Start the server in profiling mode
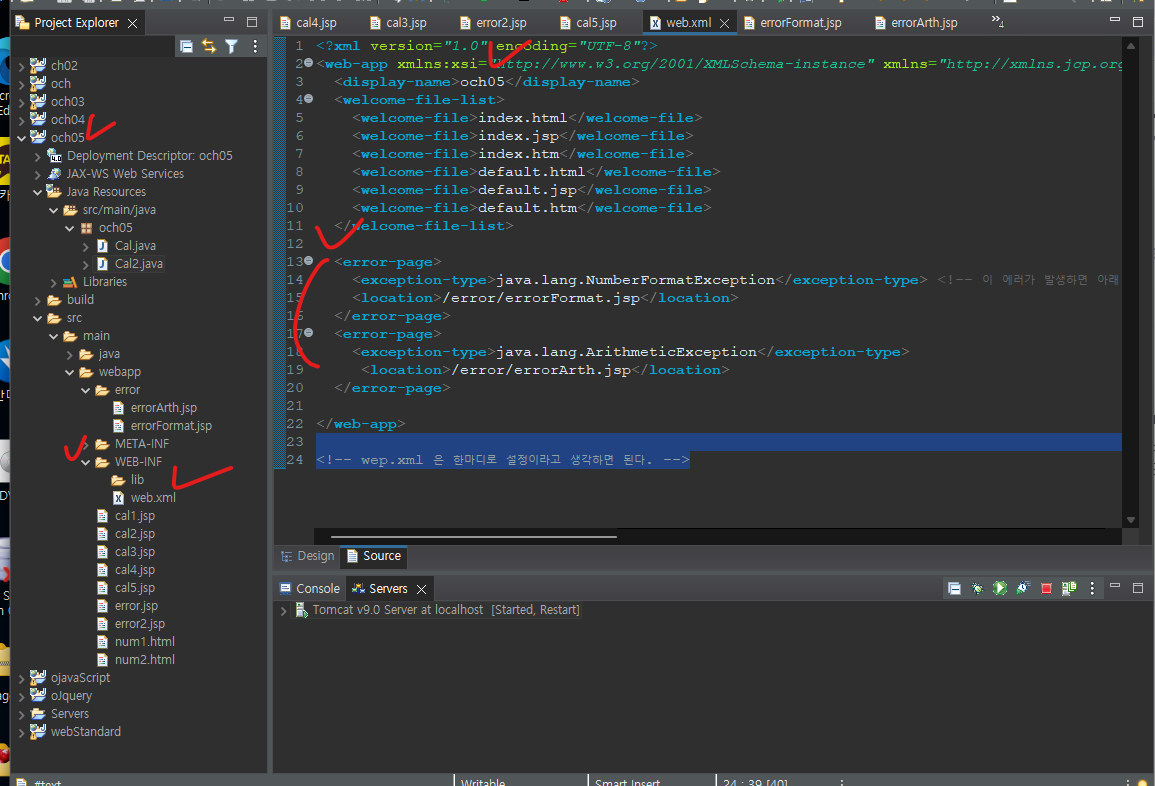Image resolution: width=1155 pixels, height=786 pixels. pyautogui.click(x=1022, y=589)
